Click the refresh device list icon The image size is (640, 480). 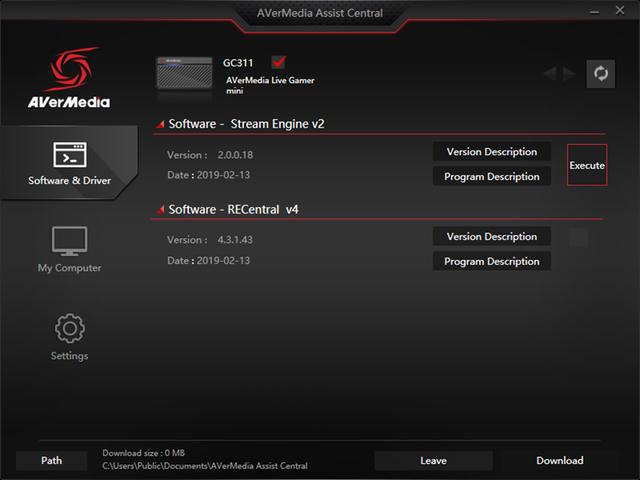600,74
